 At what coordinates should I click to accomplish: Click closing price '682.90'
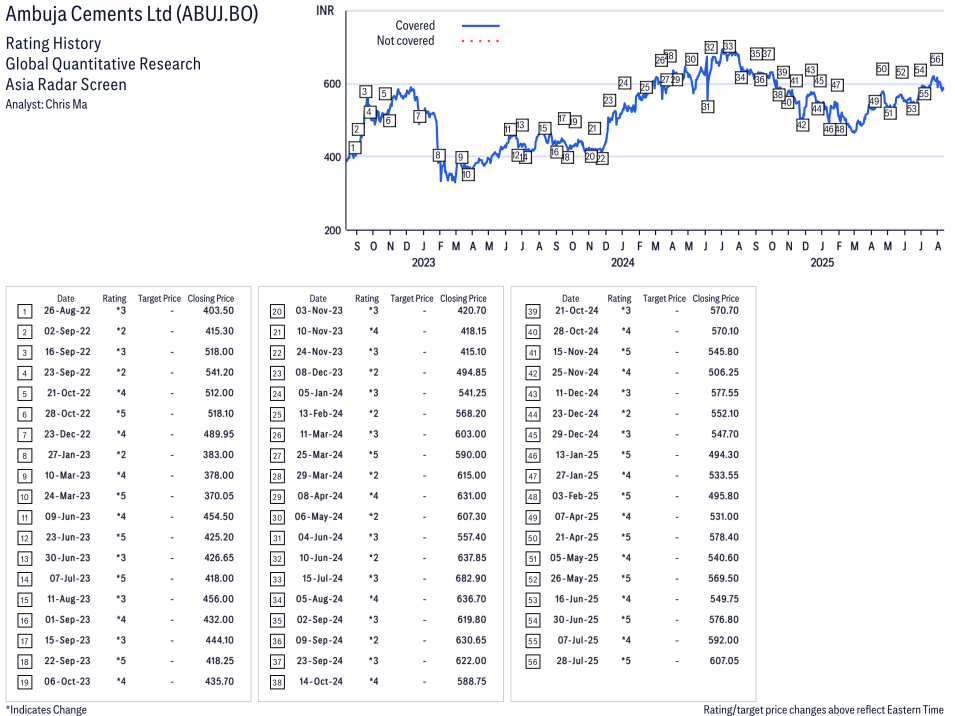471,578
